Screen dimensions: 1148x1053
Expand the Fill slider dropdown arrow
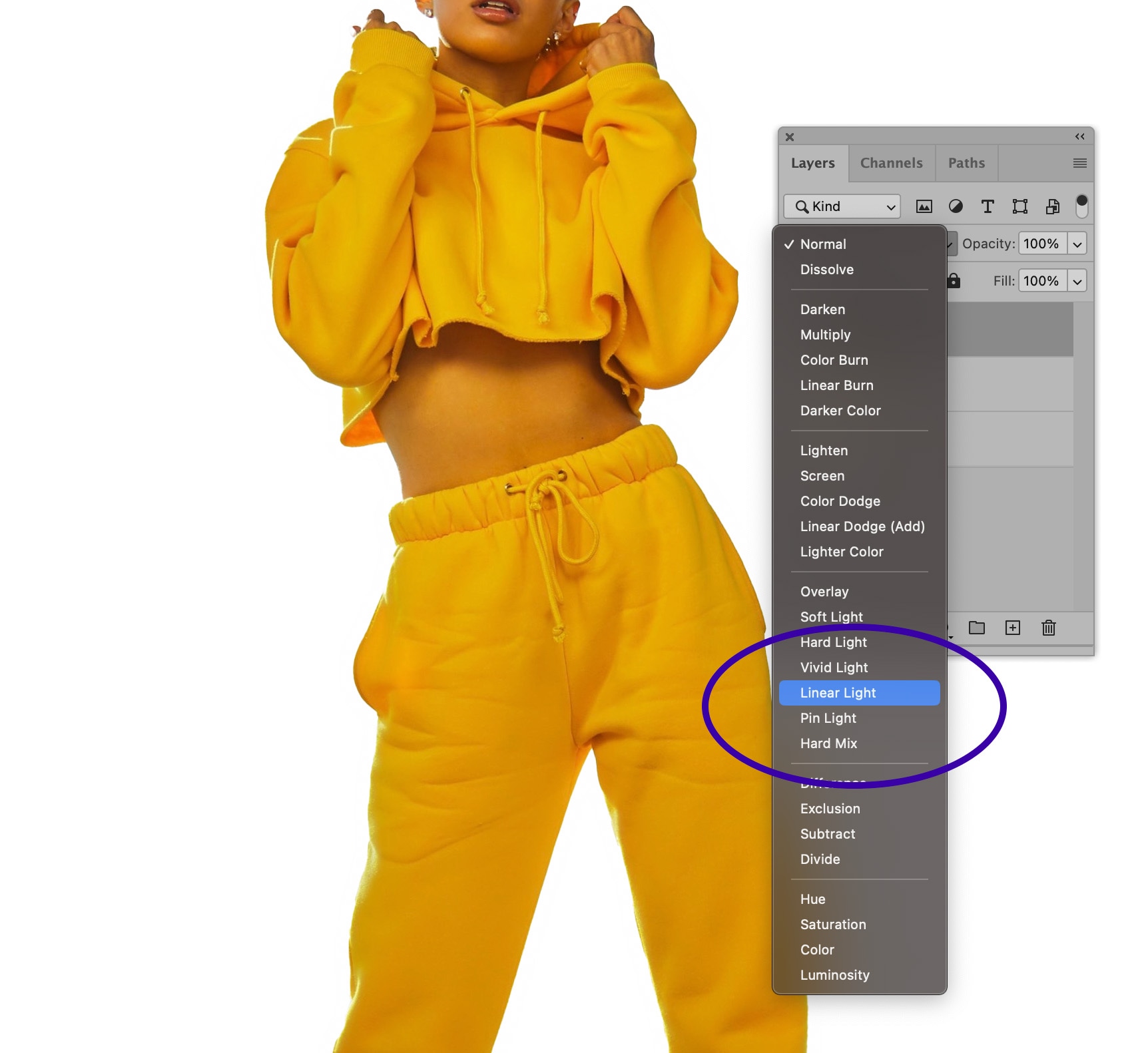coord(1077,281)
